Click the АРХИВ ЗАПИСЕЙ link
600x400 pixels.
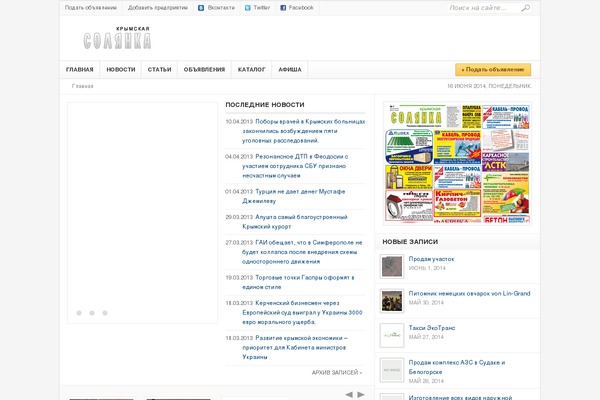point(337,372)
